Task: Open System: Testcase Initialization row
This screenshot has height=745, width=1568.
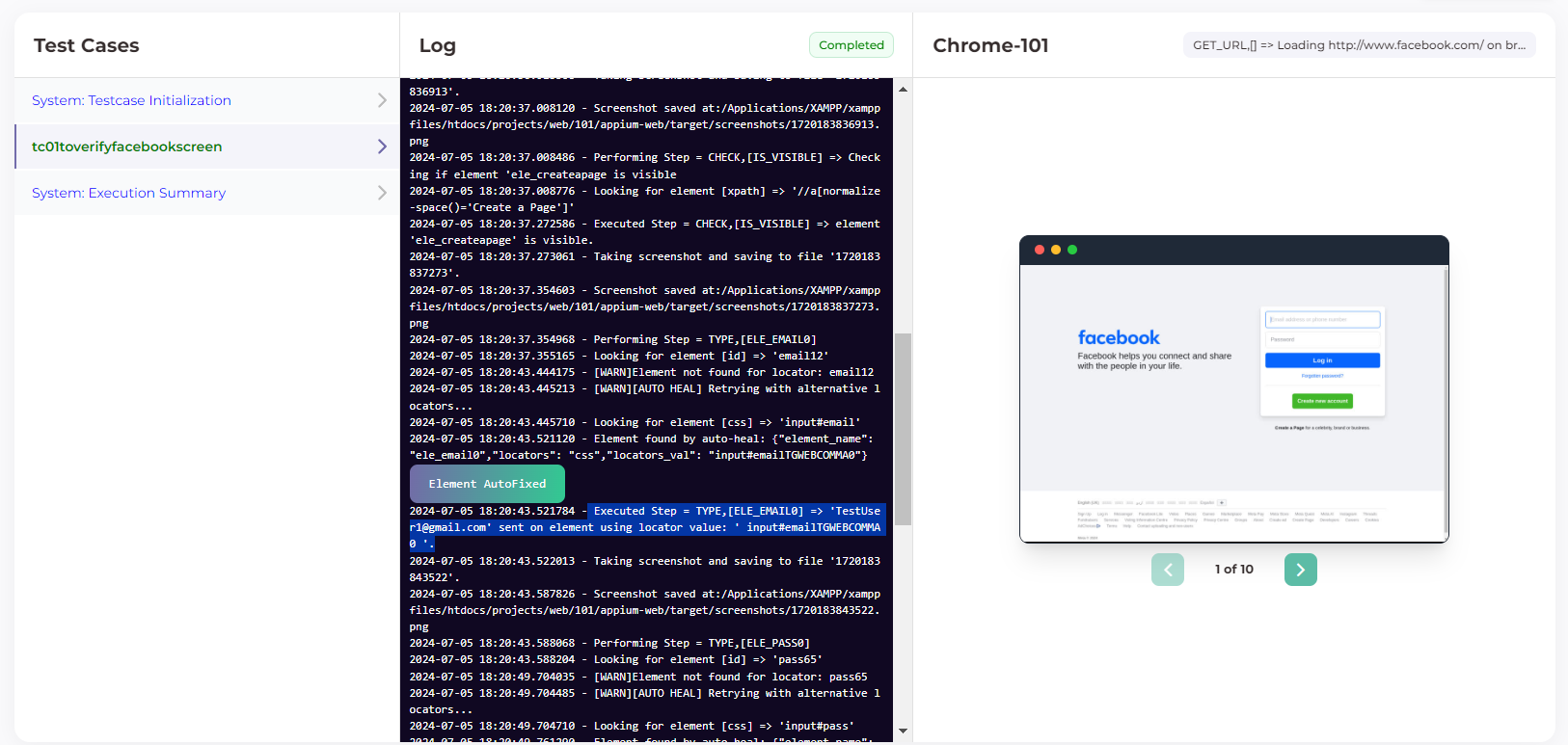Action: pos(206,100)
